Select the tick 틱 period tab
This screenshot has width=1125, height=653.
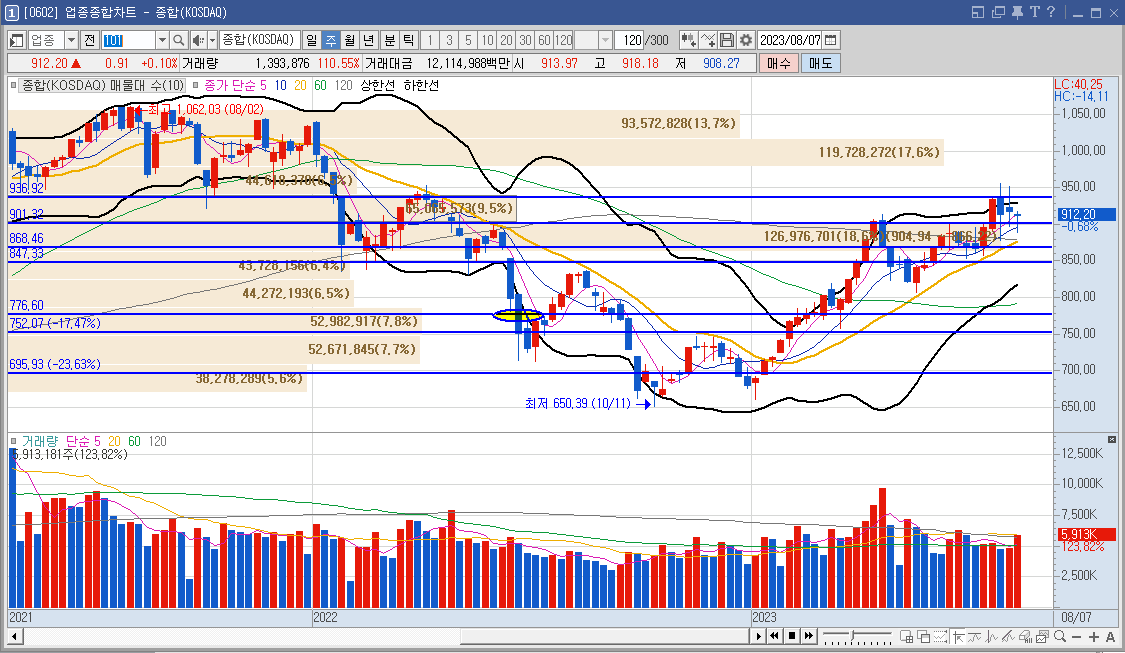(x=408, y=40)
